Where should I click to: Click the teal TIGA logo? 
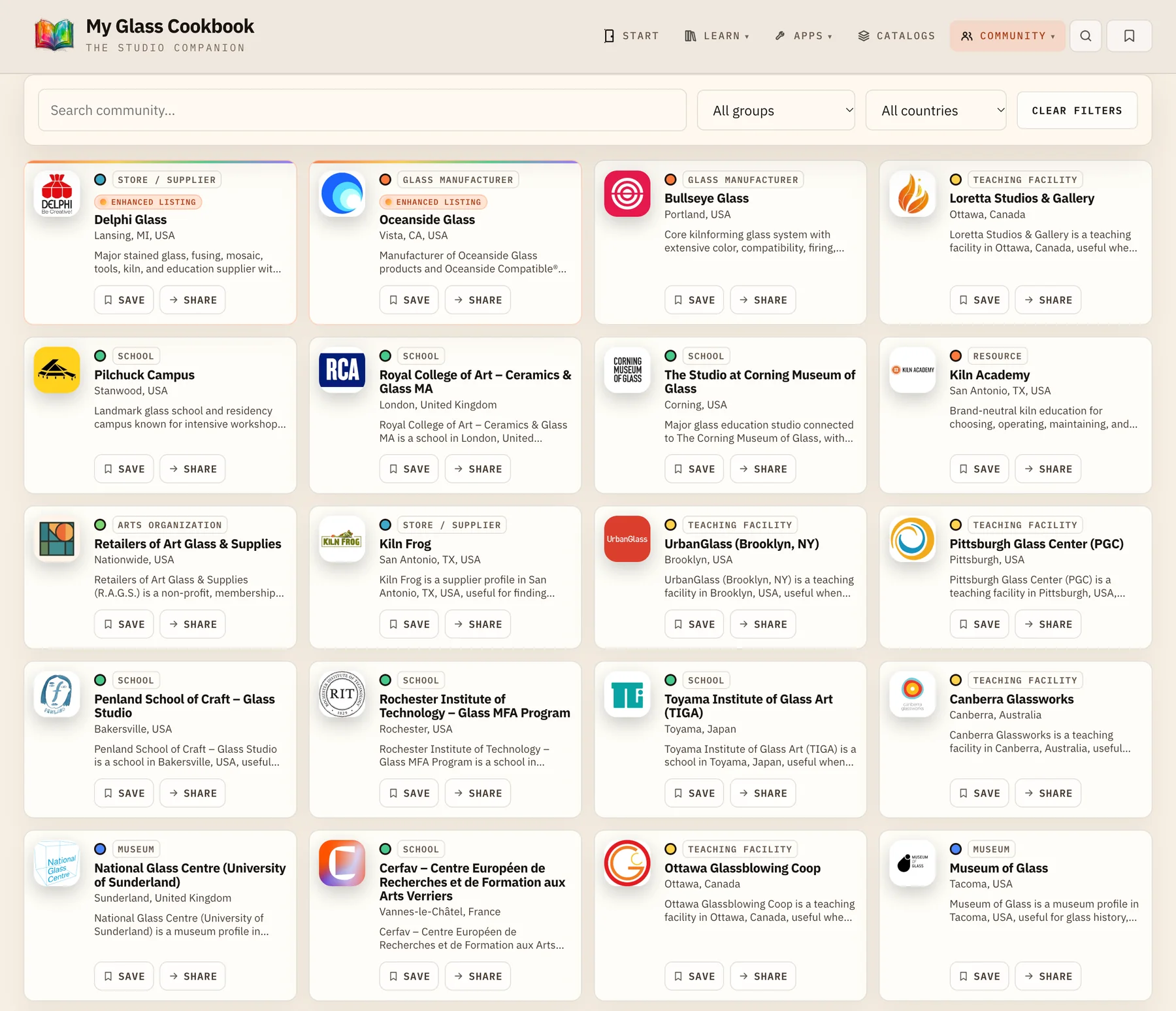[627, 695]
